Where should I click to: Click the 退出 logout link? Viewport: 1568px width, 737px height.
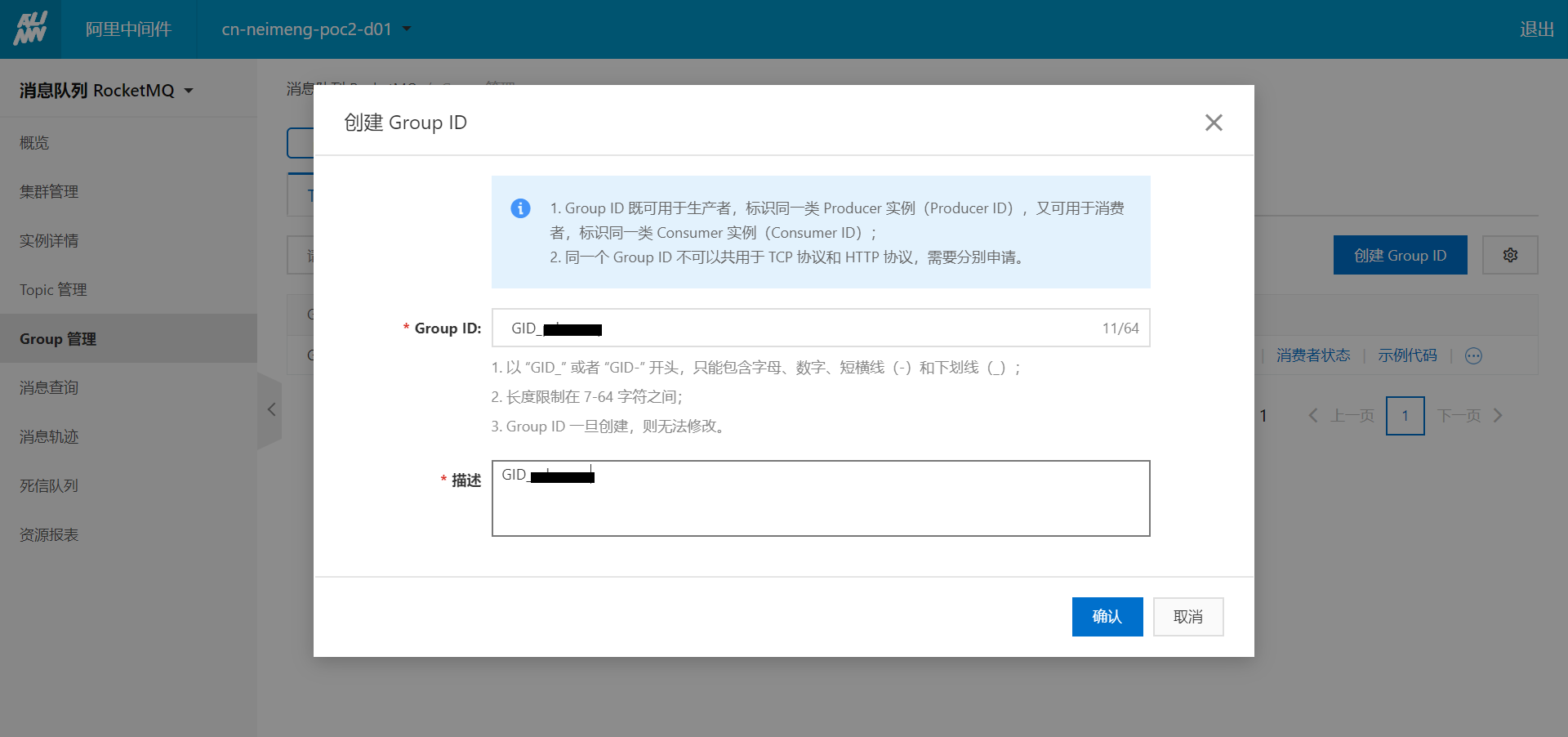pos(1536,29)
